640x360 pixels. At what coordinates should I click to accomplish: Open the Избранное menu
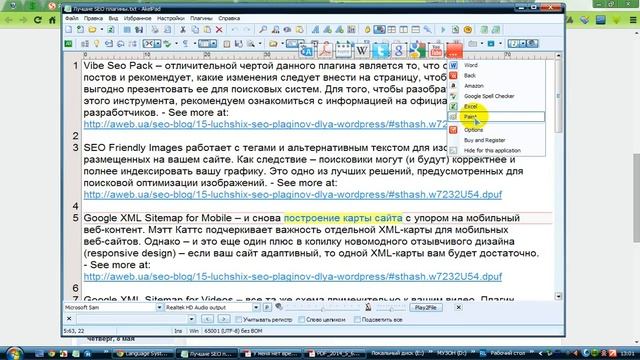point(138,18)
